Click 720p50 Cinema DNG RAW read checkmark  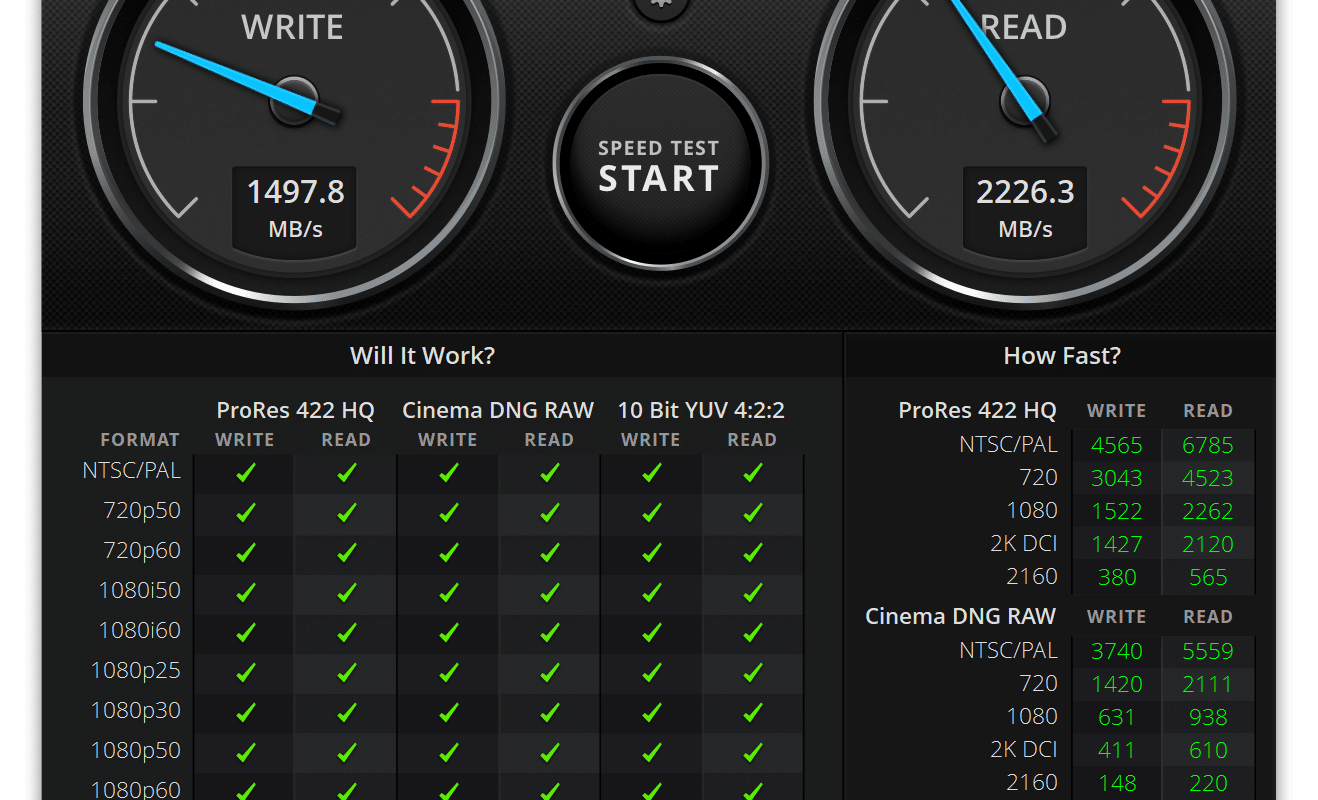(549, 512)
